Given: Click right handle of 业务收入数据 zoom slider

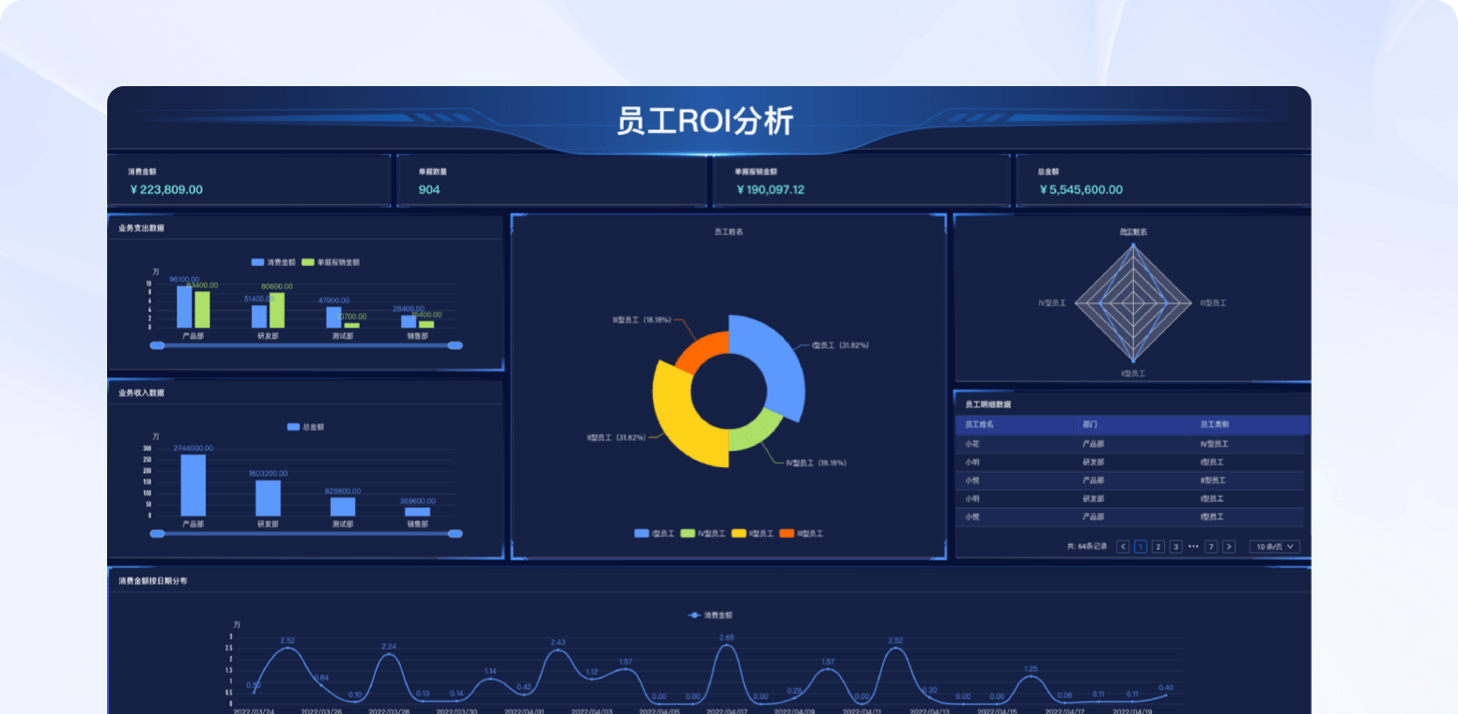Looking at the screenshot, I should point(456,534).
